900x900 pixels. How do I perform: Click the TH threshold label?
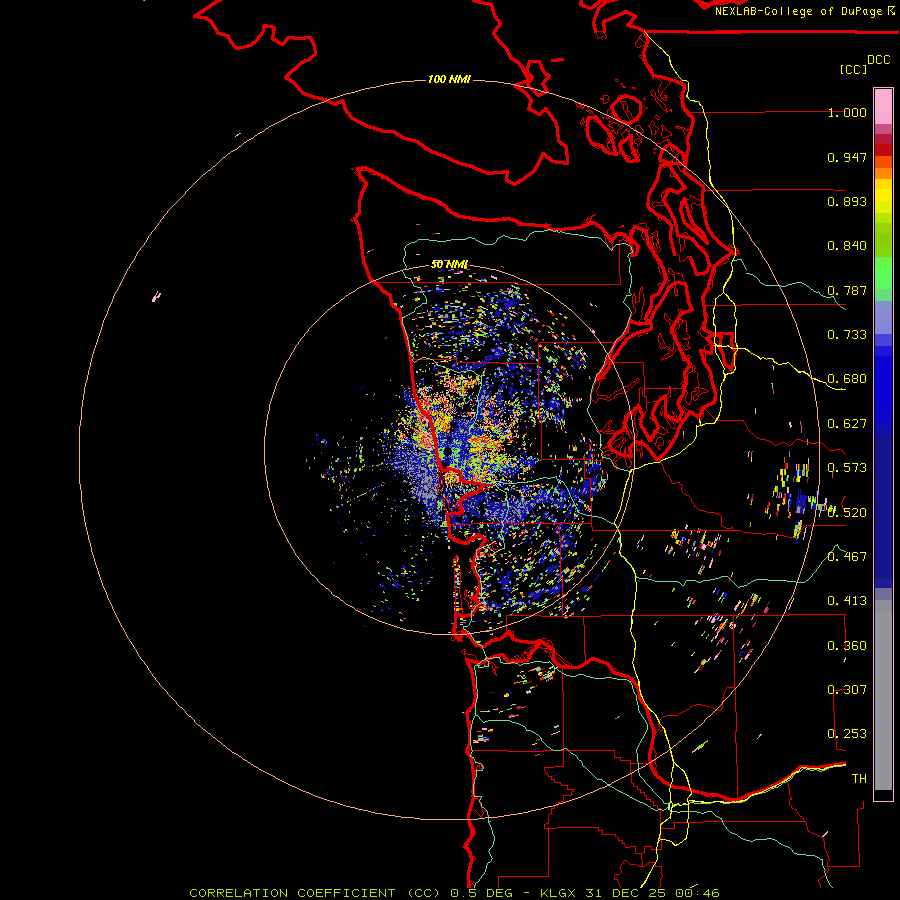pos(859,778)
